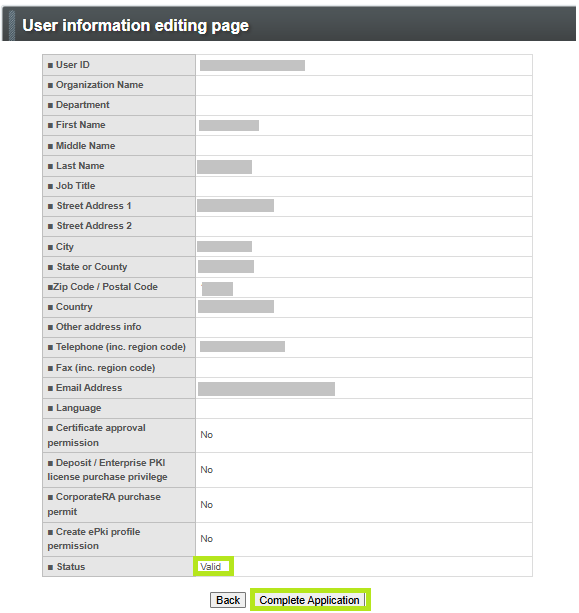Click the Complete Application button

point(310,600)
